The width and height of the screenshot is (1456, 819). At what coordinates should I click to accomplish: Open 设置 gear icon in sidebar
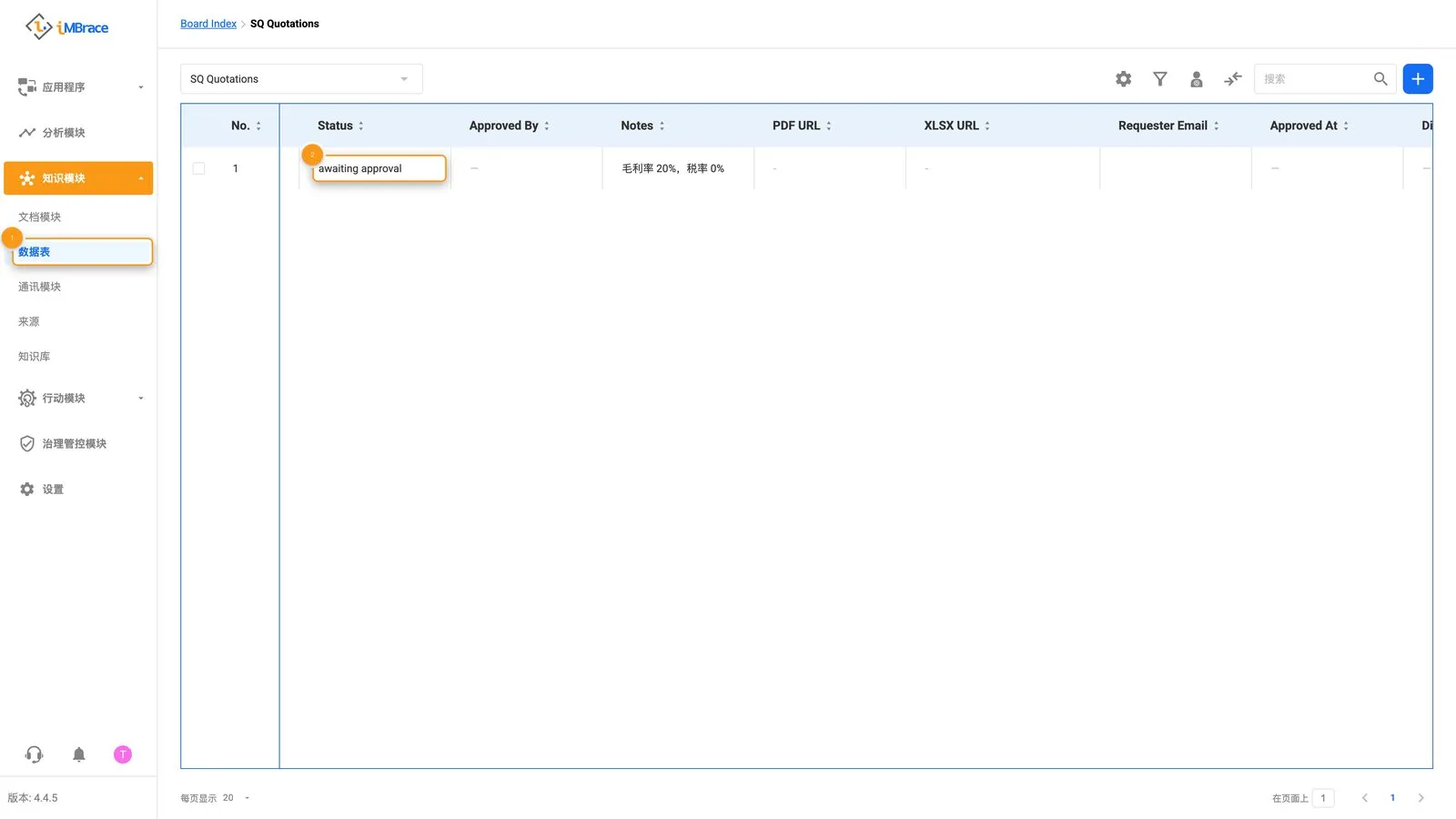tap(27, 490)
